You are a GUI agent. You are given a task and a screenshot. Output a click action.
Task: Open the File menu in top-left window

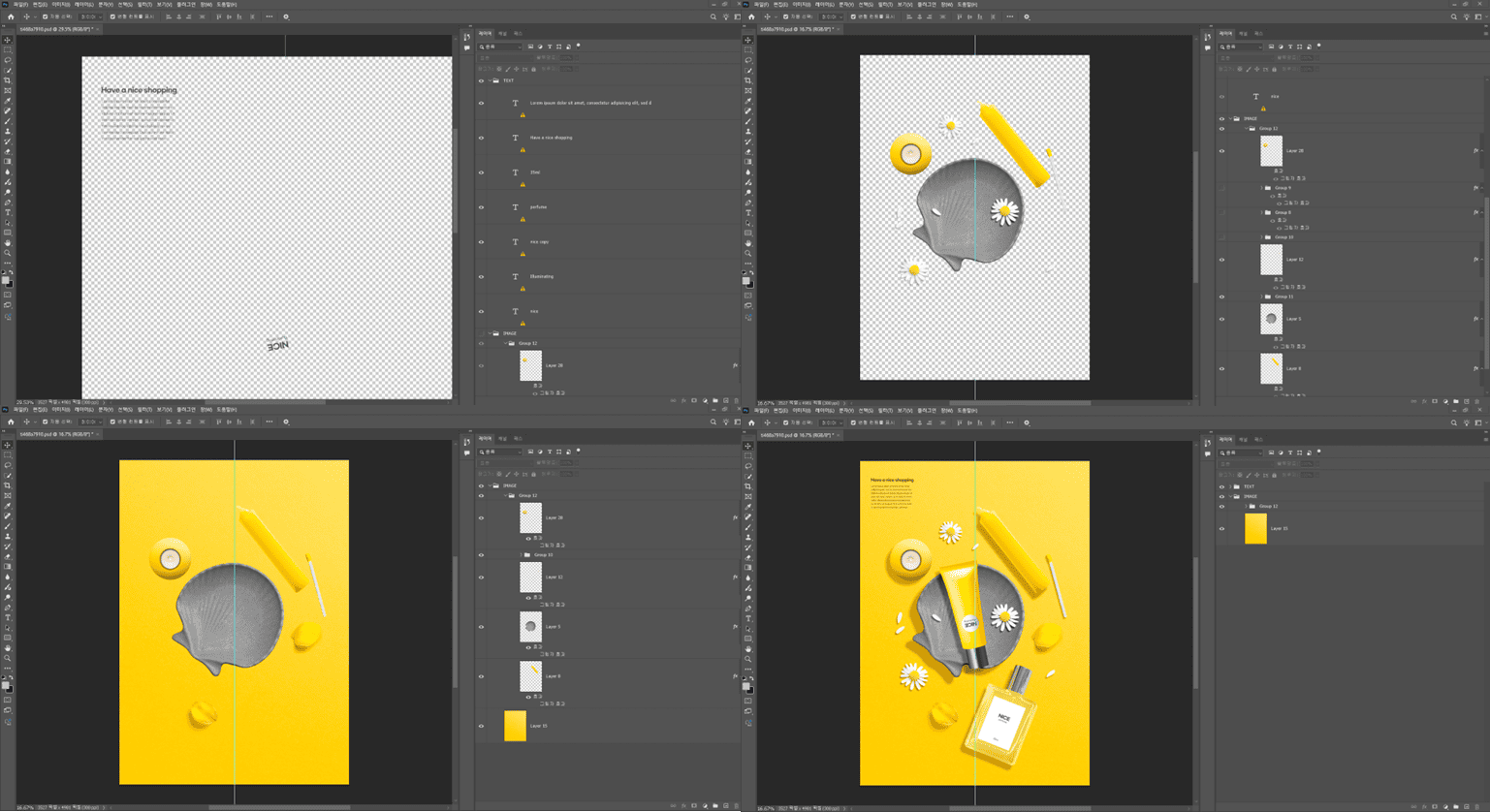click(x=20, y=4)
